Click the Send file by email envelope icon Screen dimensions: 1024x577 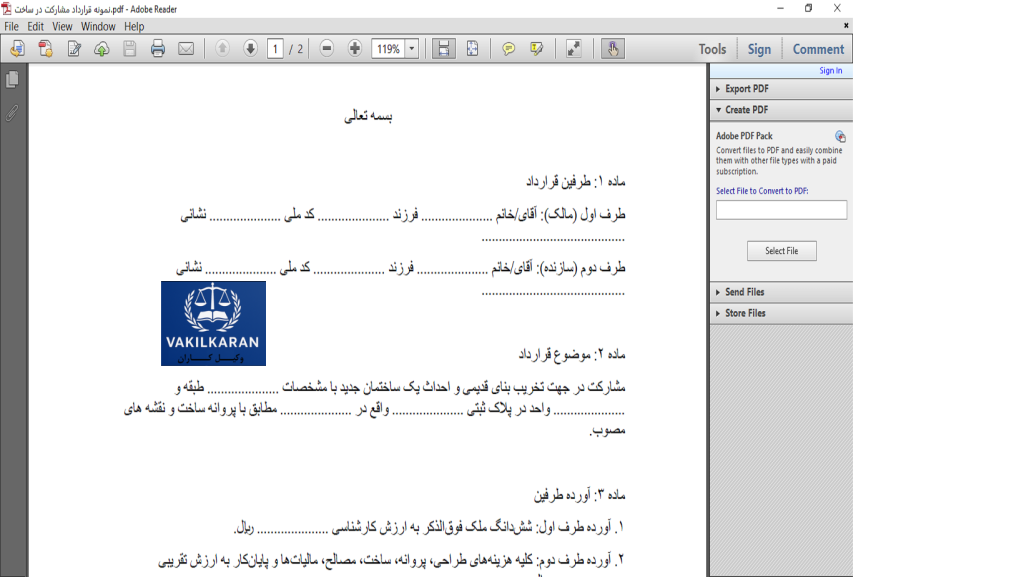click(x=186, y=49)
